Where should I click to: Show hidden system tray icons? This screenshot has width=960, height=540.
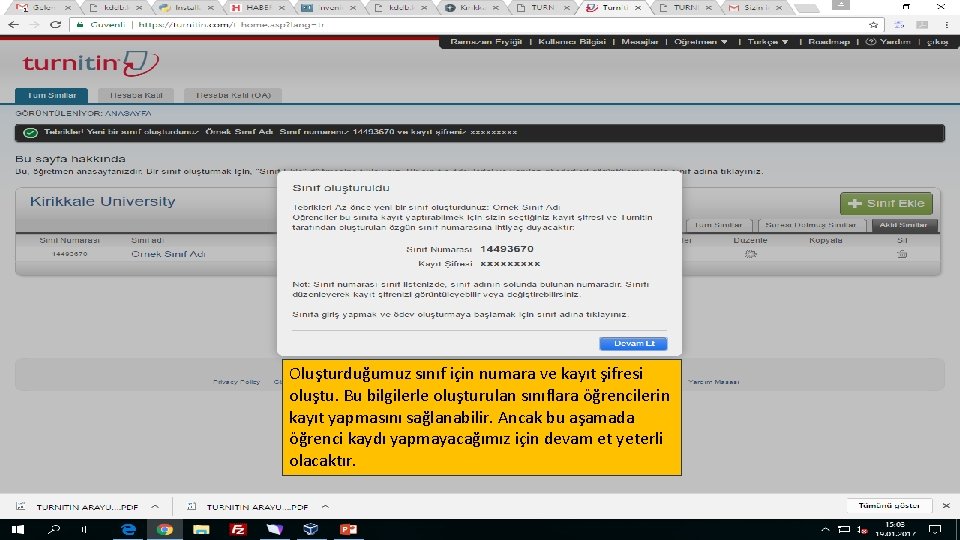pos(825,530)
